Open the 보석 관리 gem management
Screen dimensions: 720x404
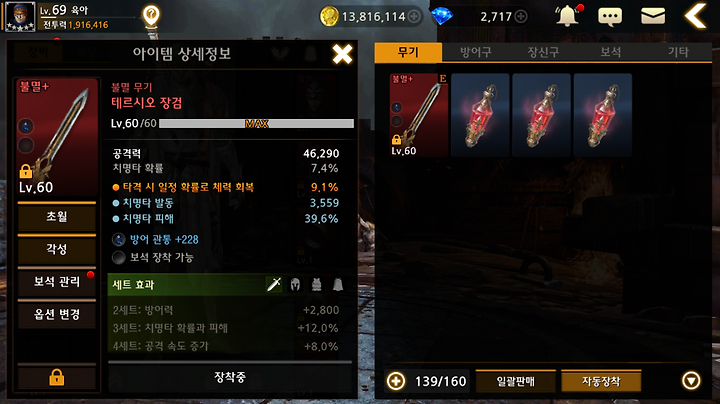coord(57,281)
